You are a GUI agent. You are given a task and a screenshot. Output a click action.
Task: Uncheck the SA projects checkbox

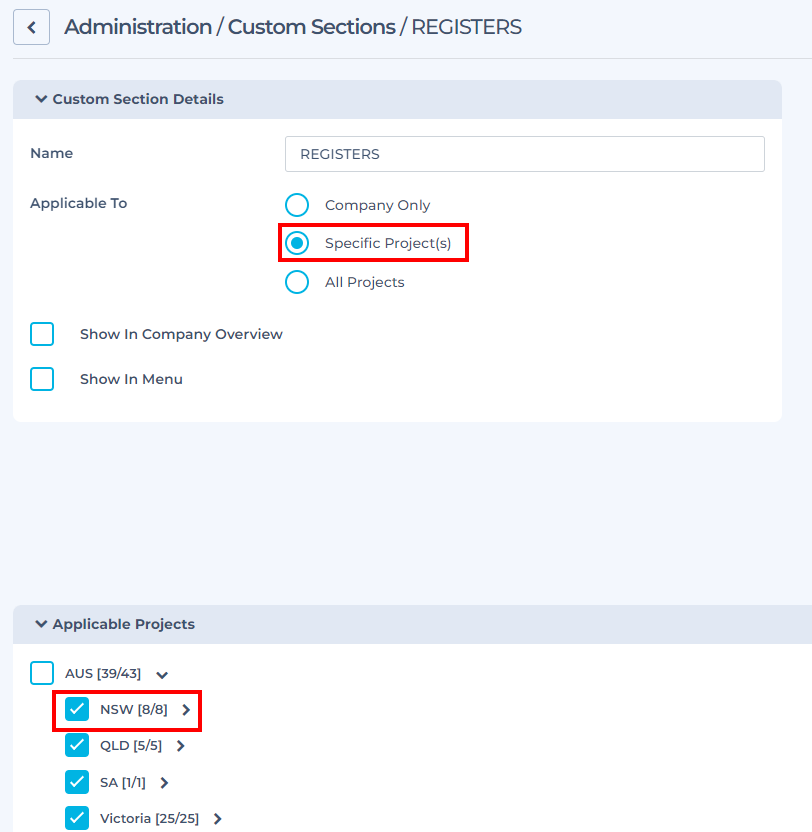(77, 782)
